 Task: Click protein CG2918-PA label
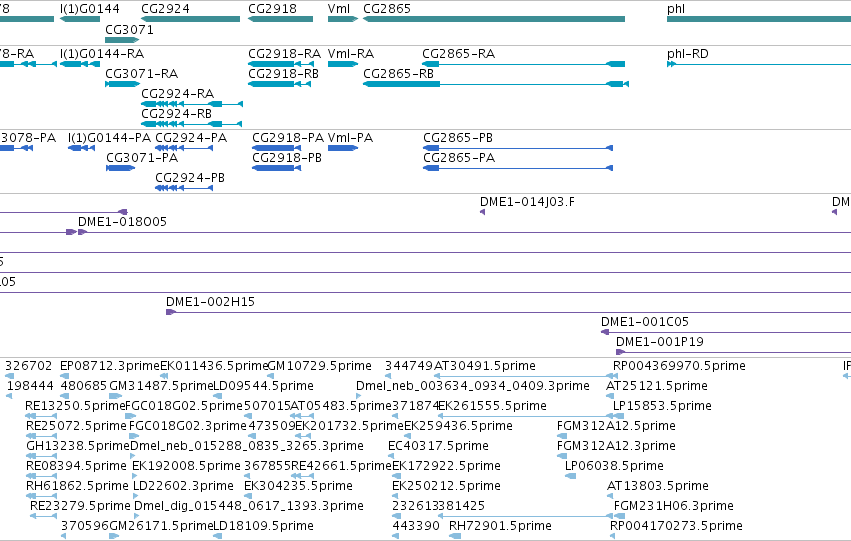tap(288, 138)
